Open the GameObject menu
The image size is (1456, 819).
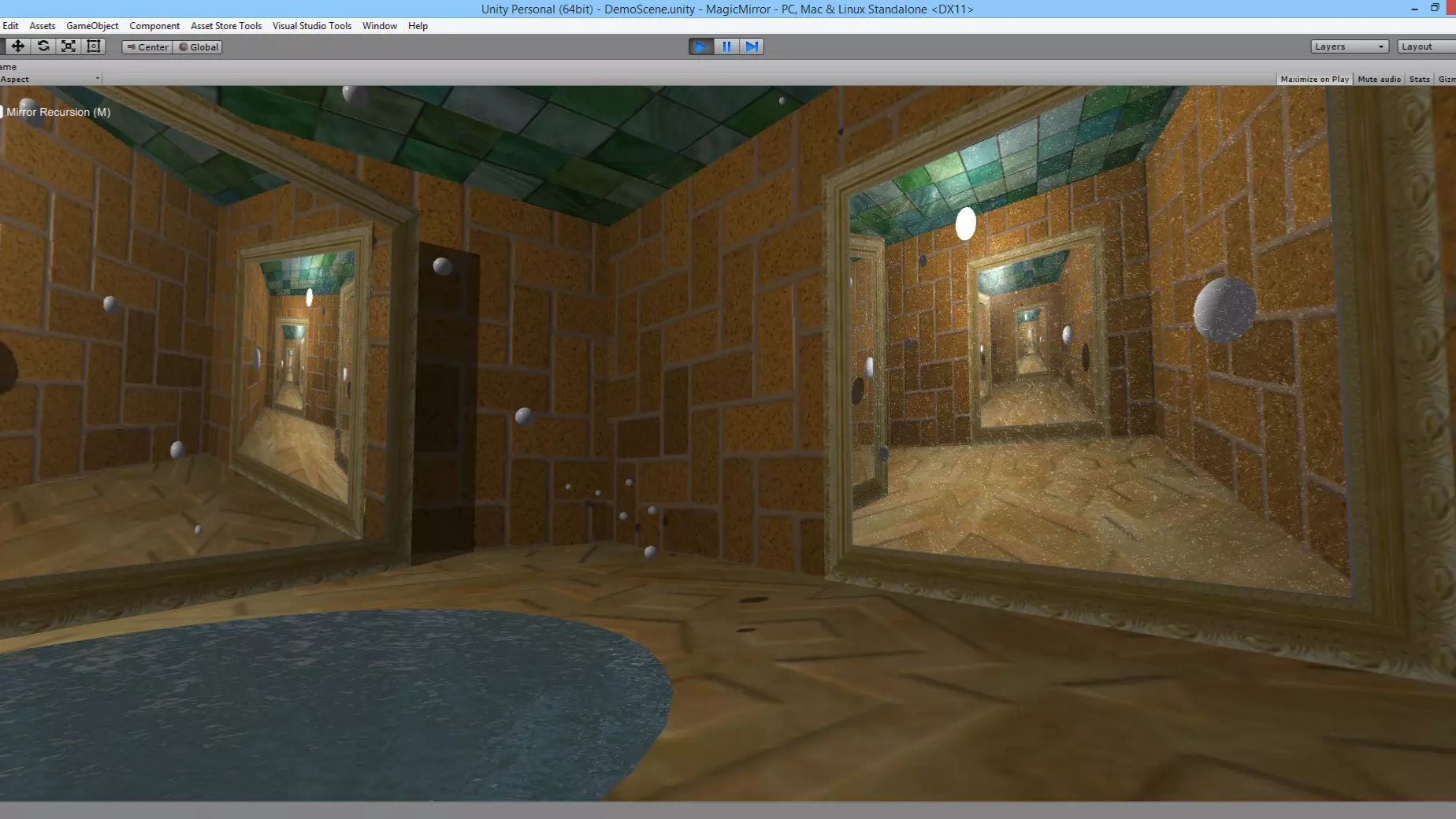coord(91,25)
